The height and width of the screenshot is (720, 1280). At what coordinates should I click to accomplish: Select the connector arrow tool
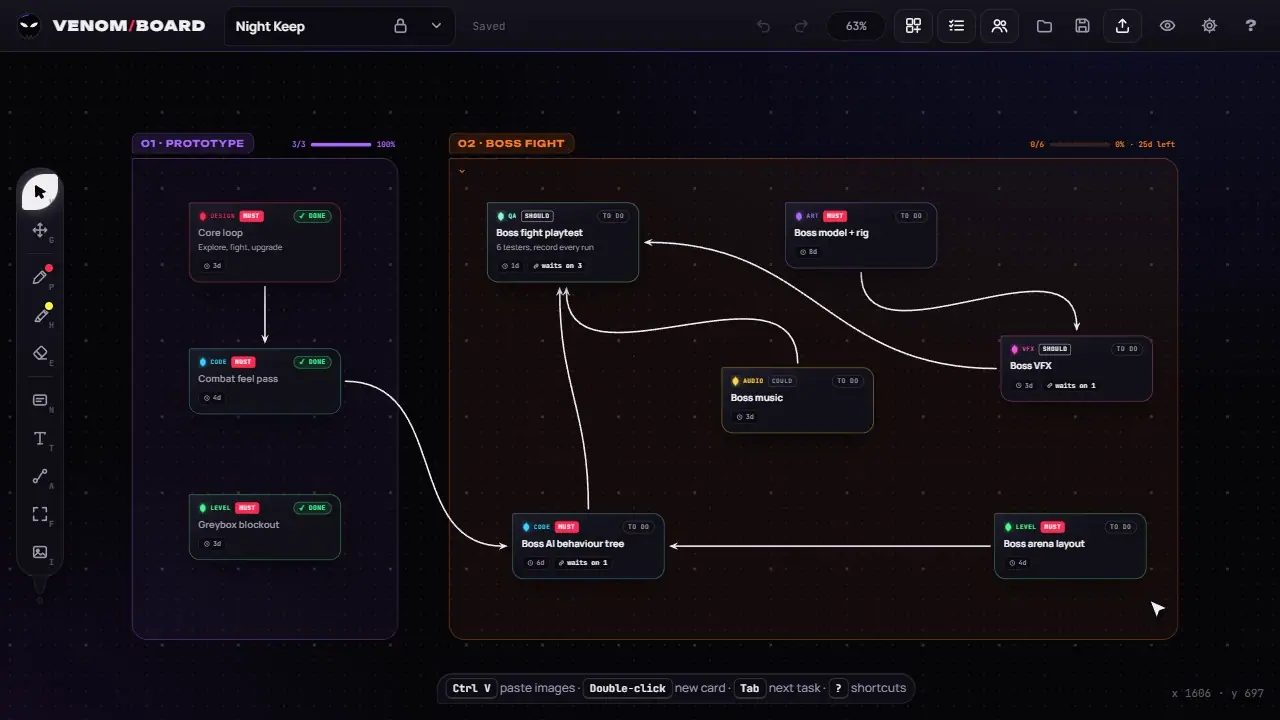[x=40, y=476]
